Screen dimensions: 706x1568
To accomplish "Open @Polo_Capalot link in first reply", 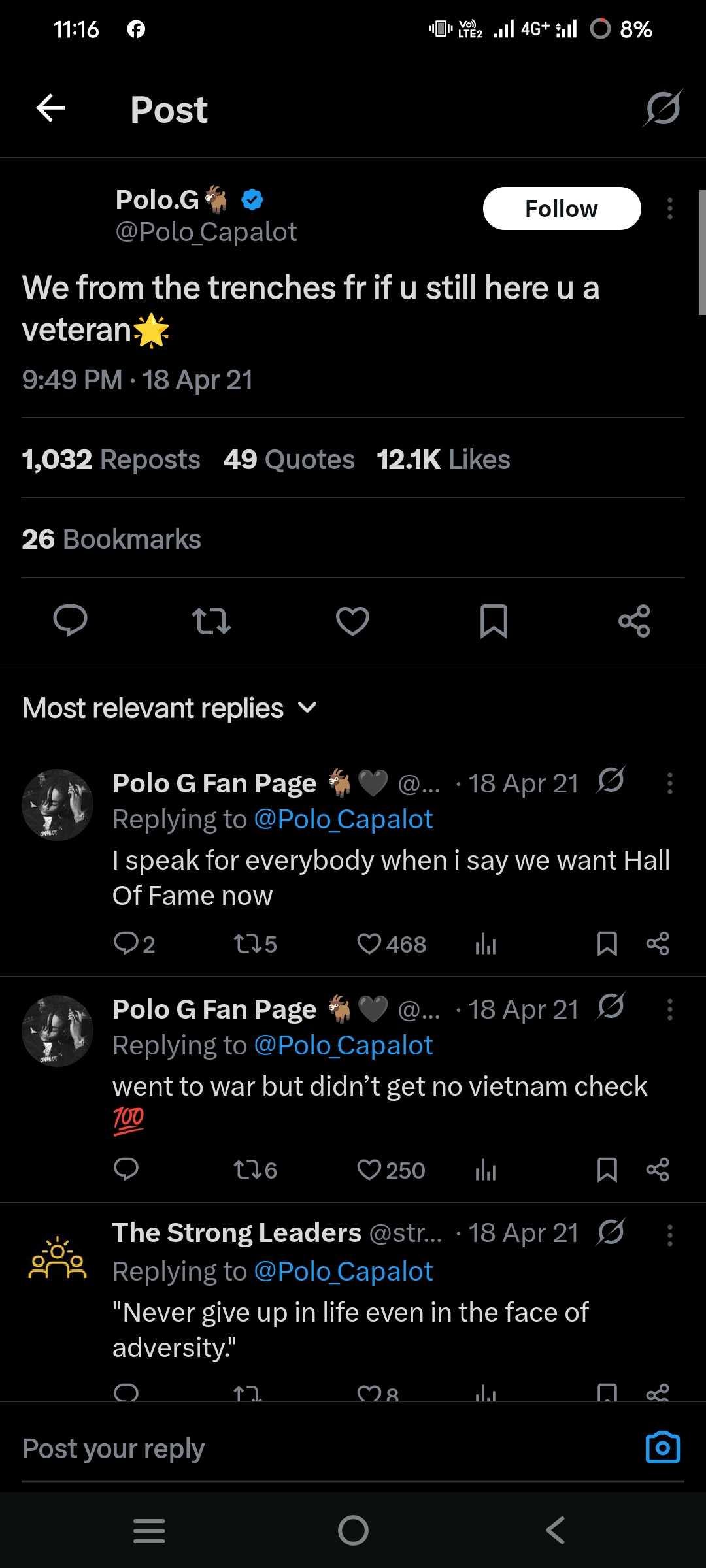I will [x=343, y=819].
